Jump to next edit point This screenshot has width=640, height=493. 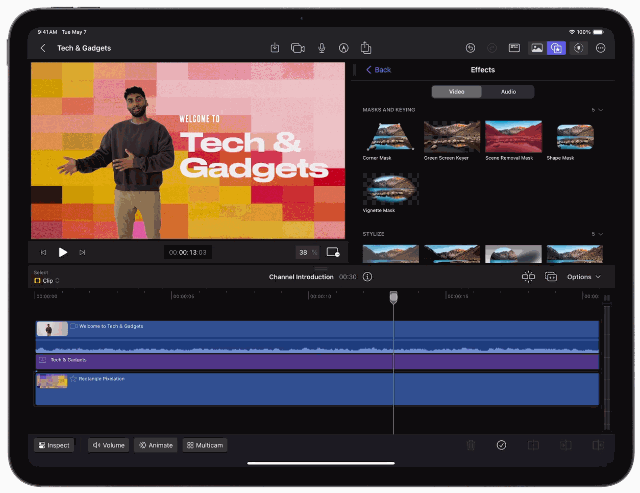coord(82,253)
